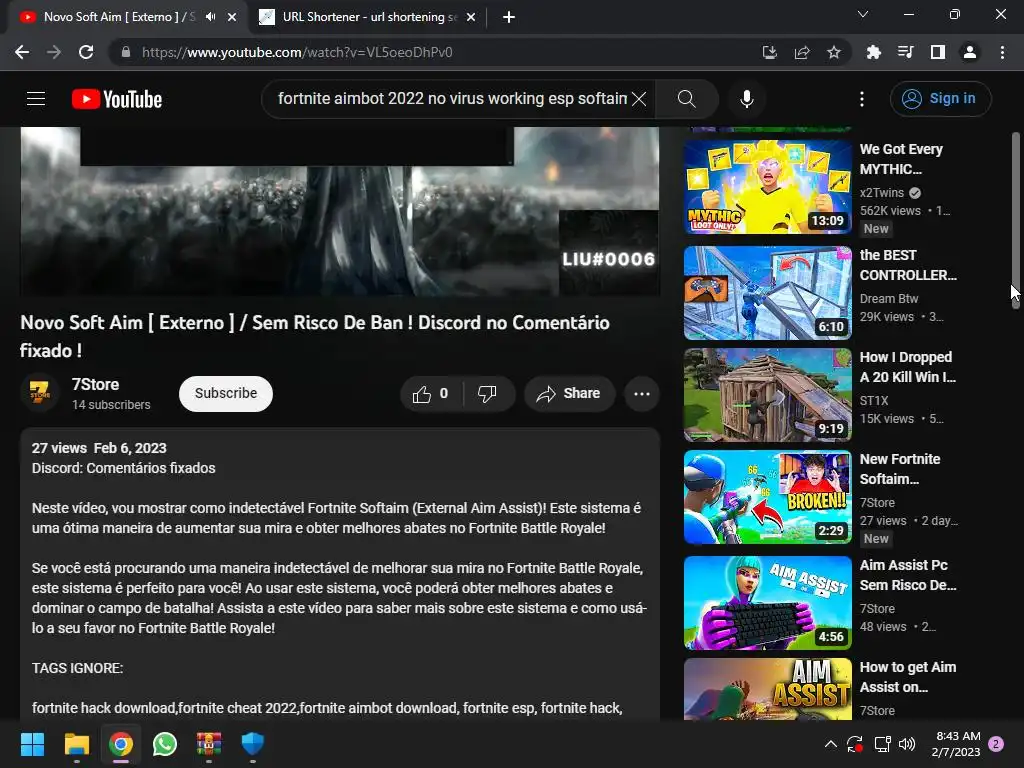1024x768 pixels.
Task: Open How I Dropped A 20 Kill thumbnail
Action: coord(767,395)
